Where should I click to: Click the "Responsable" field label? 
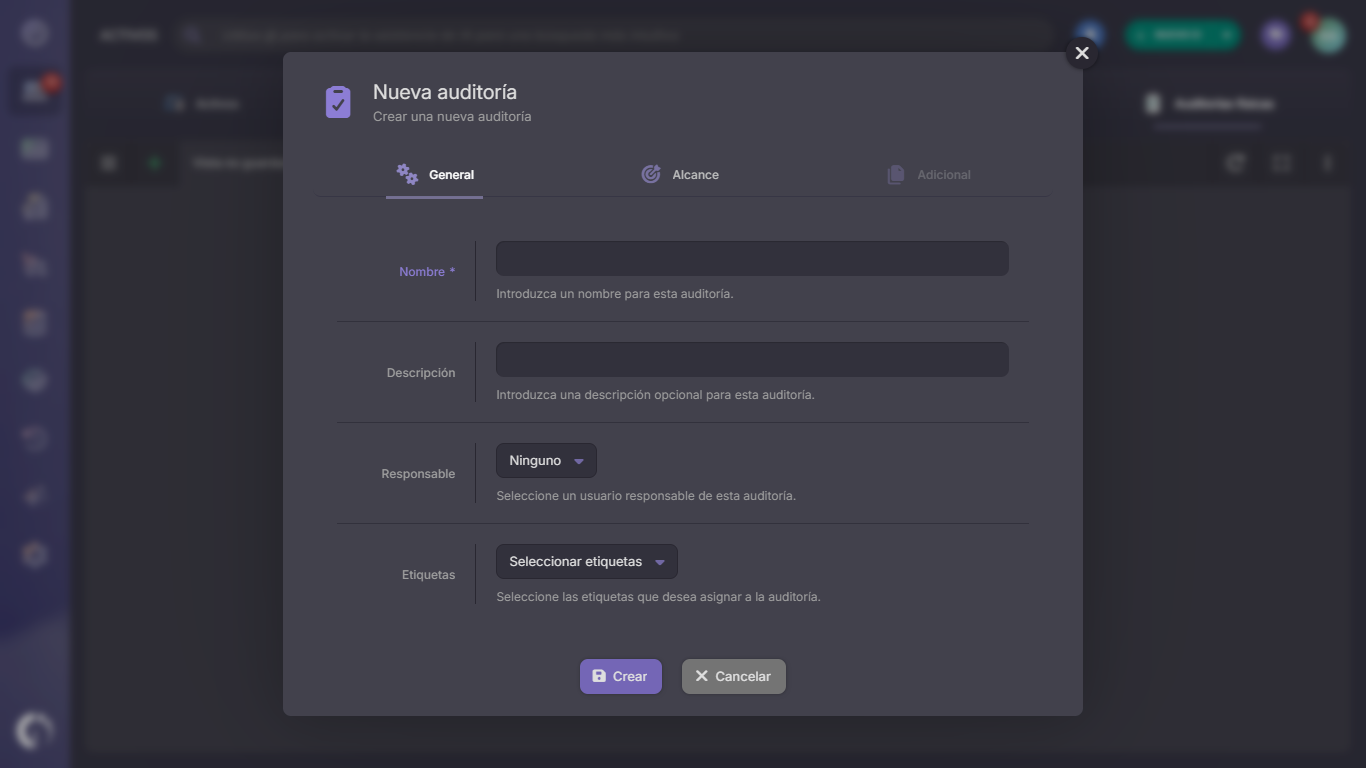click(418, 474)
